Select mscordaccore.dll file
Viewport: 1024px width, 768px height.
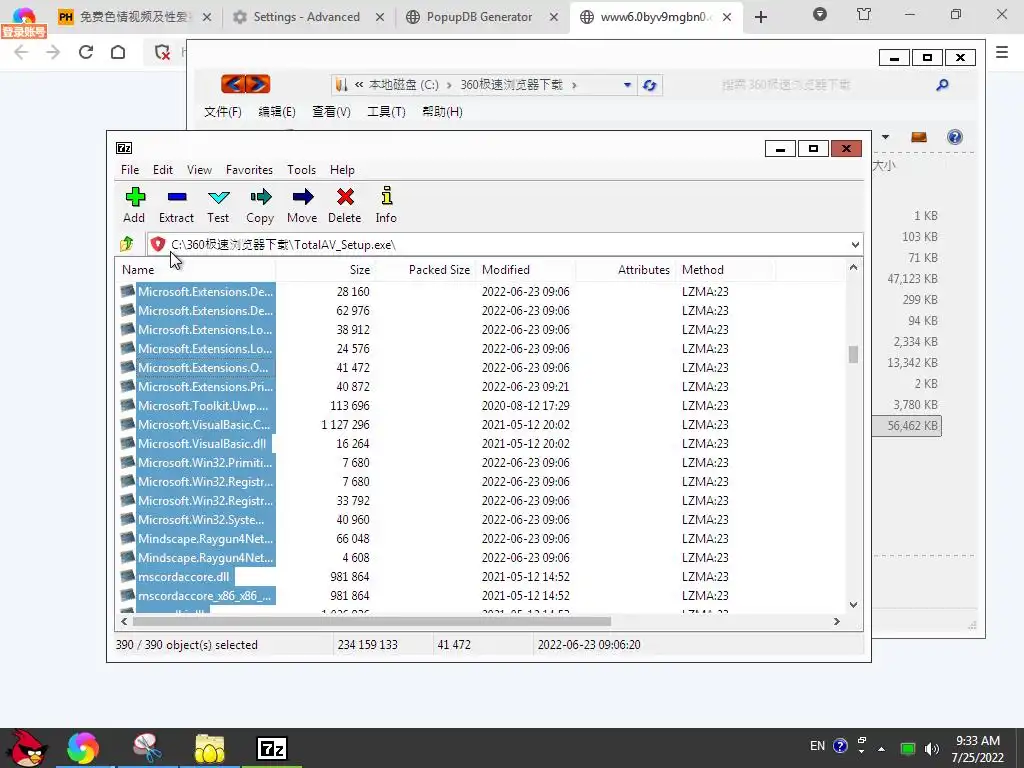(x=184, y=577)
